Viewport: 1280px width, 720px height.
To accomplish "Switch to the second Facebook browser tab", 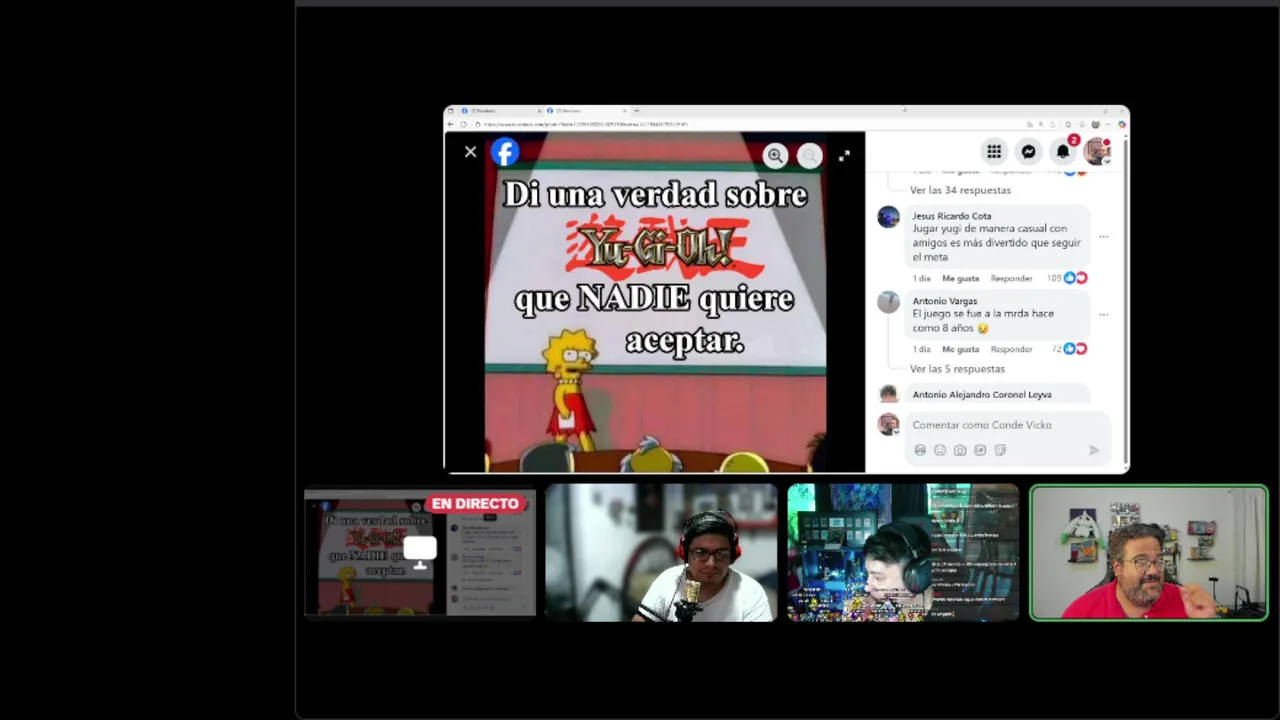I will click(x=585, y=110).
